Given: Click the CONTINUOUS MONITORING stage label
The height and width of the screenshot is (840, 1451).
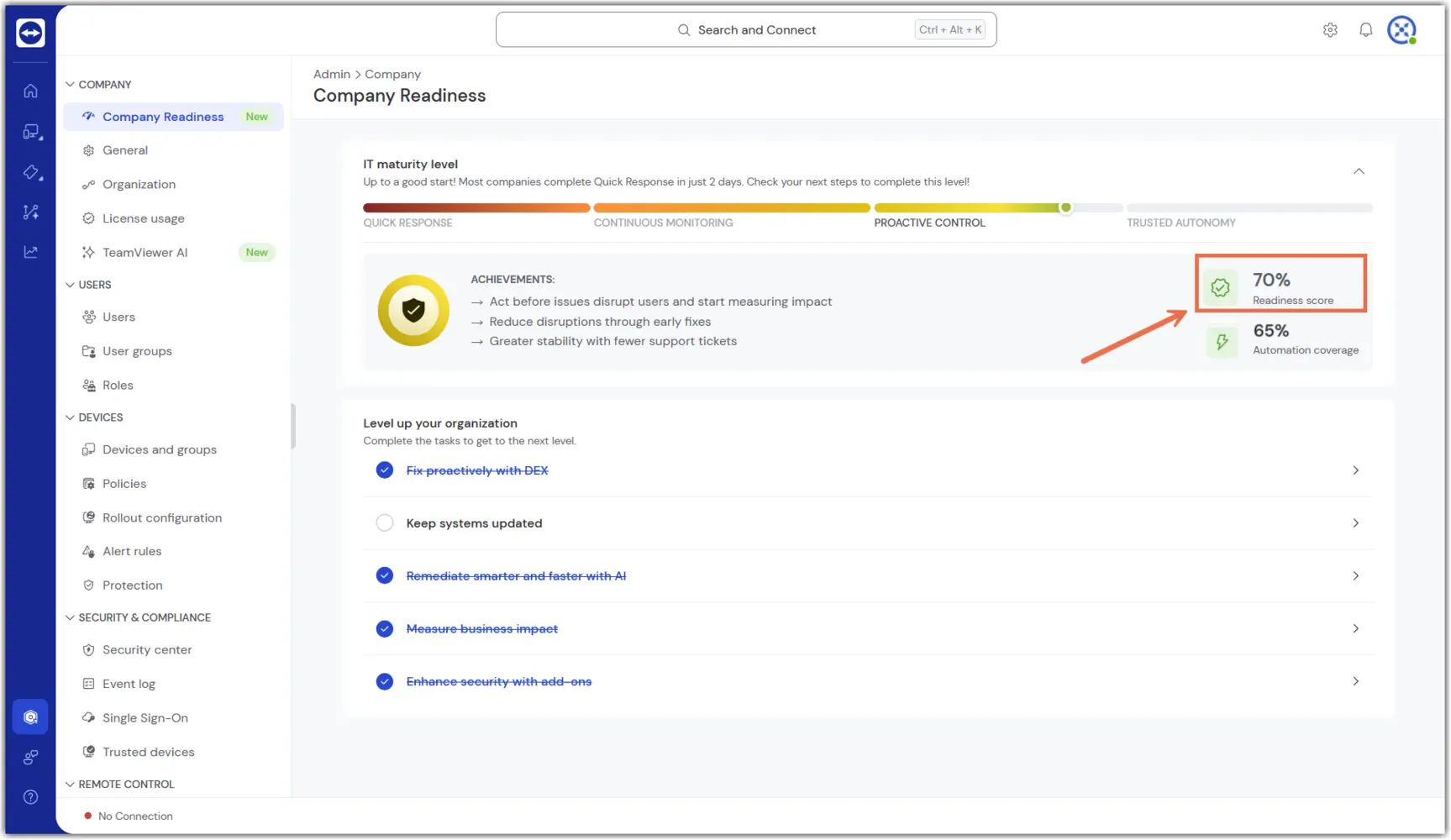Looking at the screenshot, I should [x=663, y=223].
